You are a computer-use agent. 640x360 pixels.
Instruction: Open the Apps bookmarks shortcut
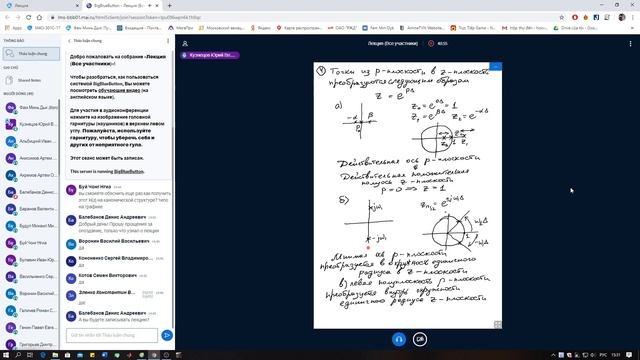point(13,28)
